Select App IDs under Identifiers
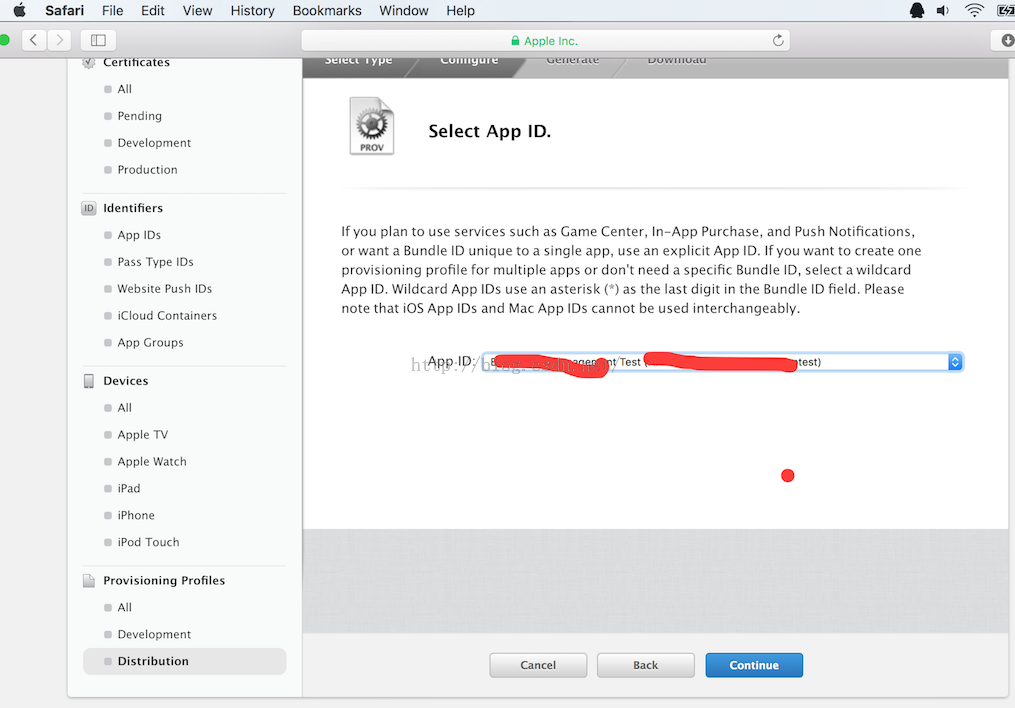1015x708 pixels. coord(139,235)
